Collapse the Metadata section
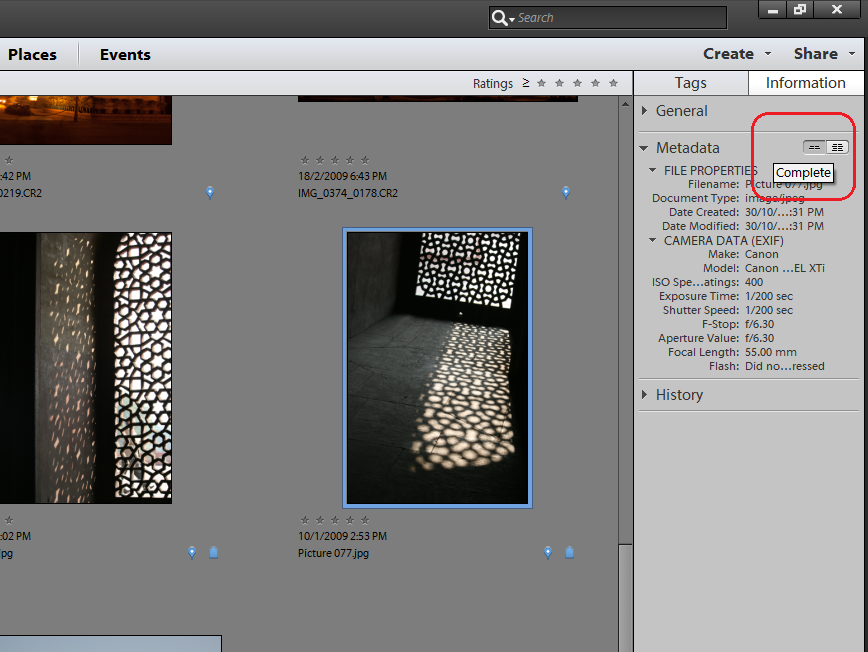Image resolution: width=868 pixels, height=652 pixels. [x=645, y=147]
